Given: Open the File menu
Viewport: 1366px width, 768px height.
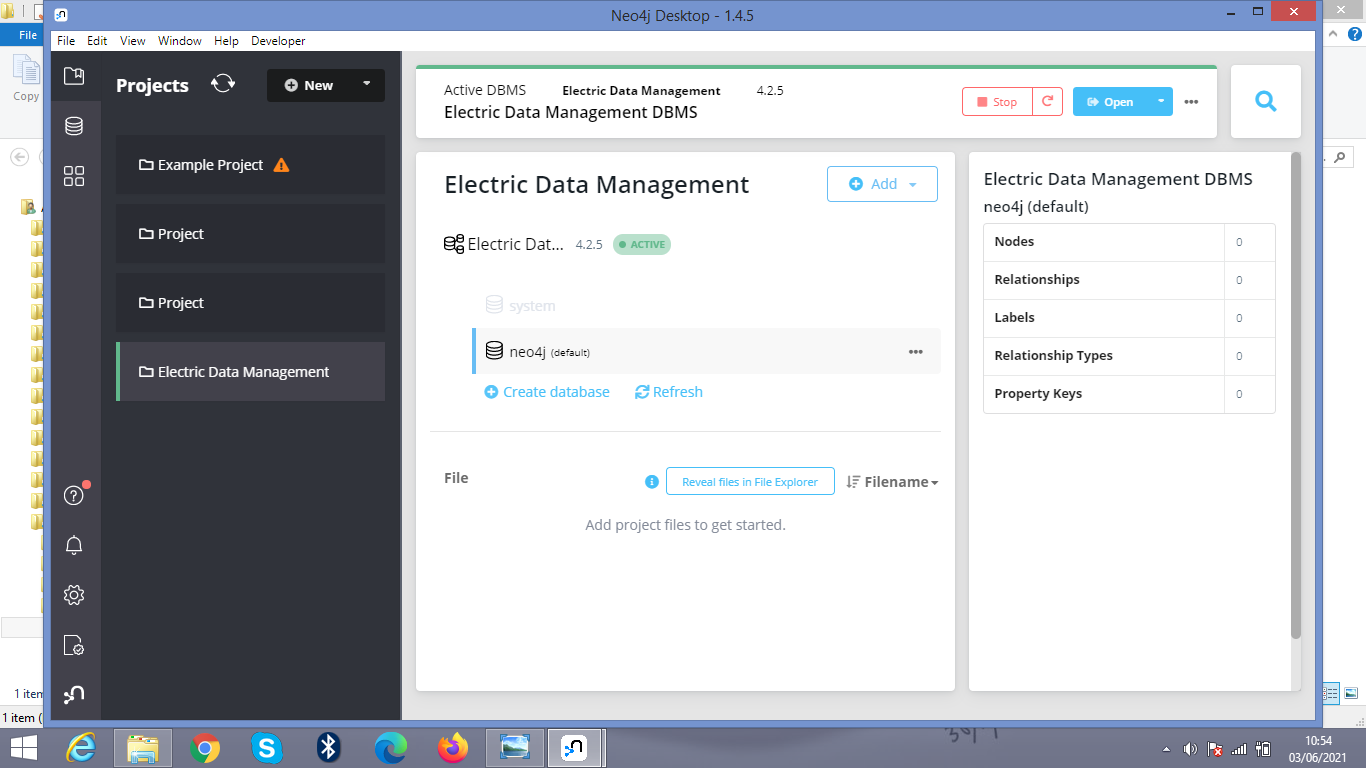Looking at the screenshot, I should click(66, 41).
